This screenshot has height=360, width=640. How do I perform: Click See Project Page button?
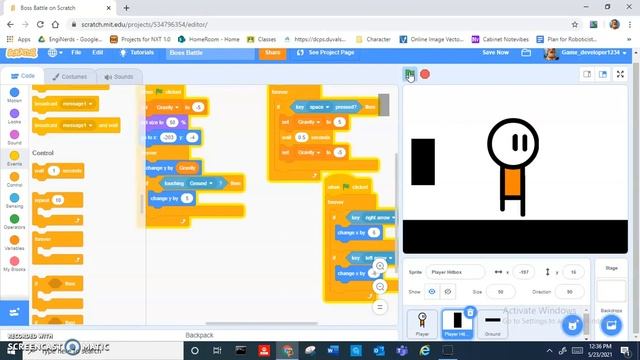tap(326, 53)
